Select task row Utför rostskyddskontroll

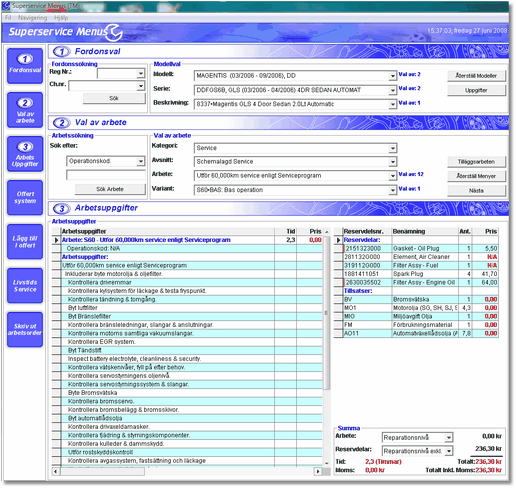click(187, 452)
